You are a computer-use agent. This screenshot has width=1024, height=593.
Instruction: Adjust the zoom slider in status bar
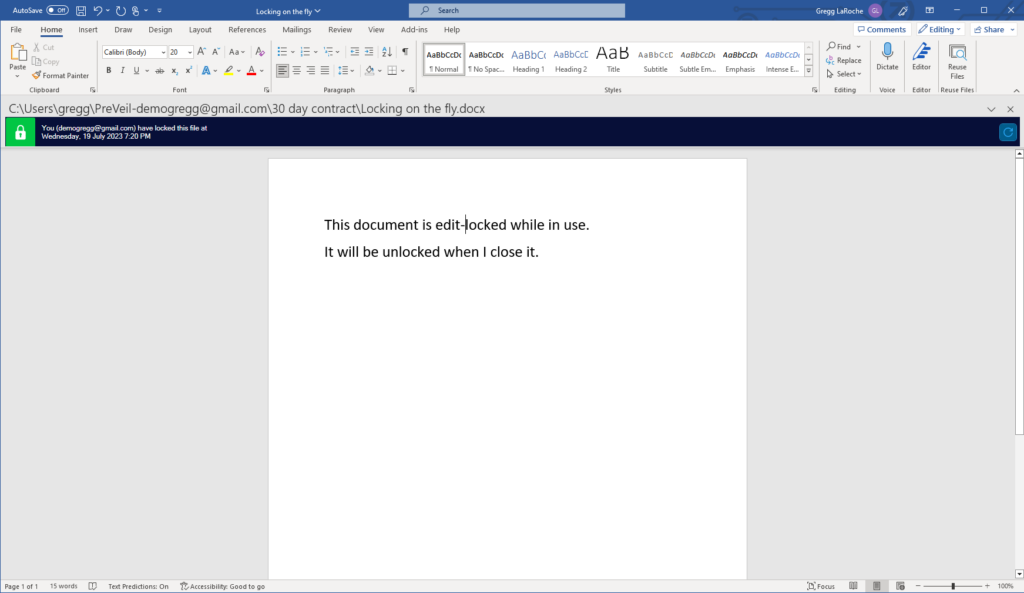click(x=952, y=586)
